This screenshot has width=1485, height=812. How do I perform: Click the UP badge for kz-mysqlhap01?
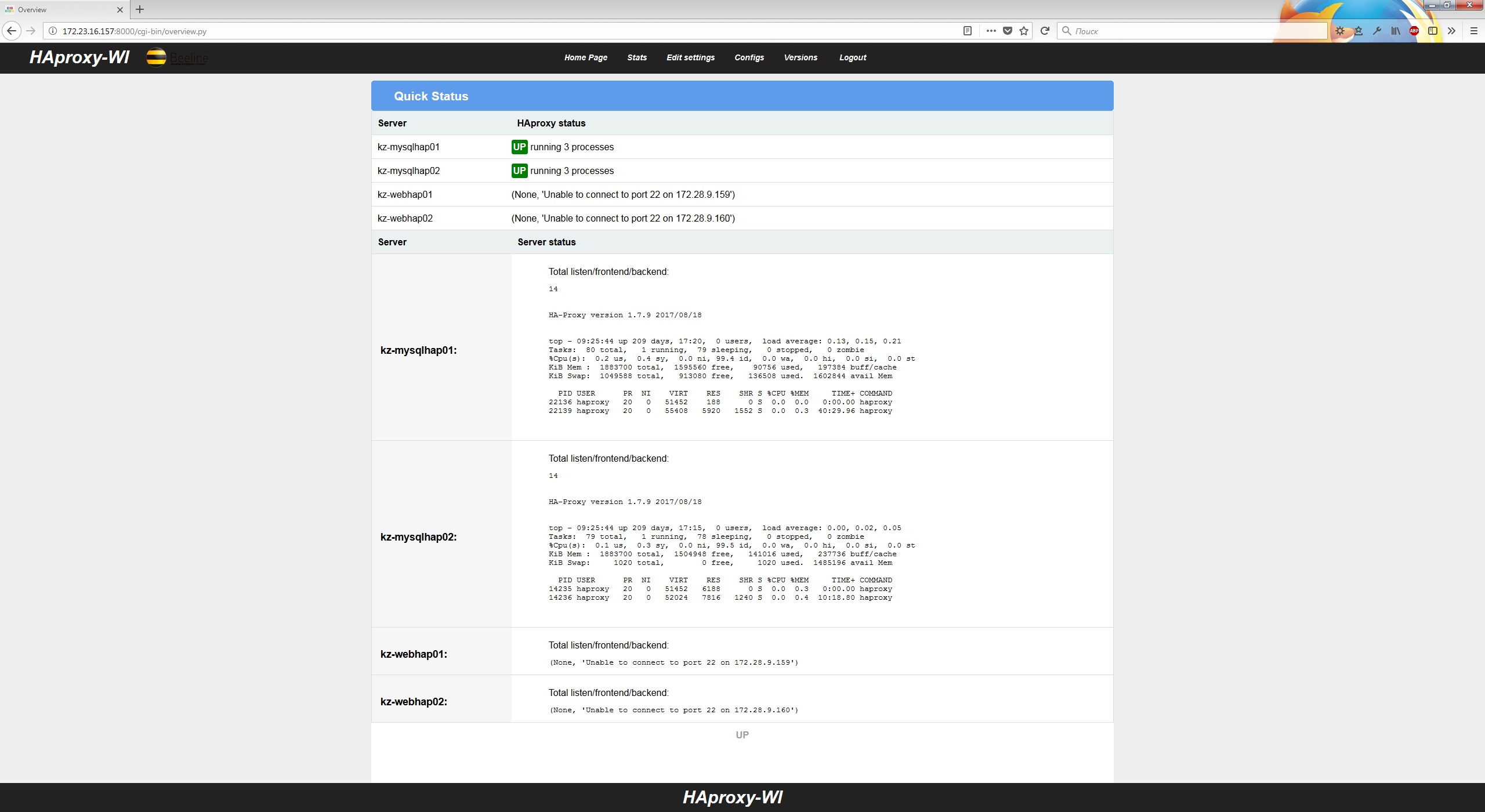[x=519, y=147]
